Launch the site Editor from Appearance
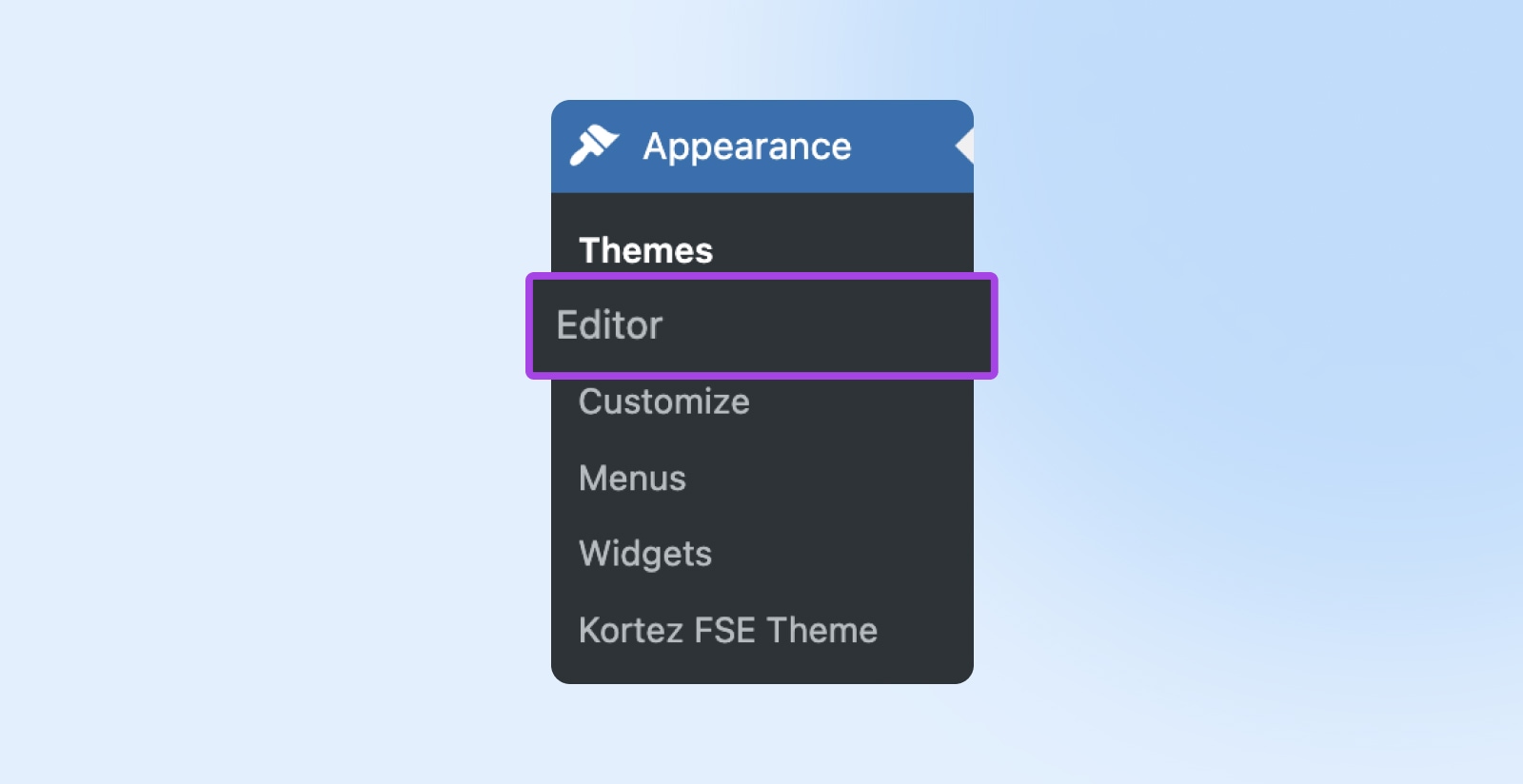1523x784 pixels. [609, 325]
